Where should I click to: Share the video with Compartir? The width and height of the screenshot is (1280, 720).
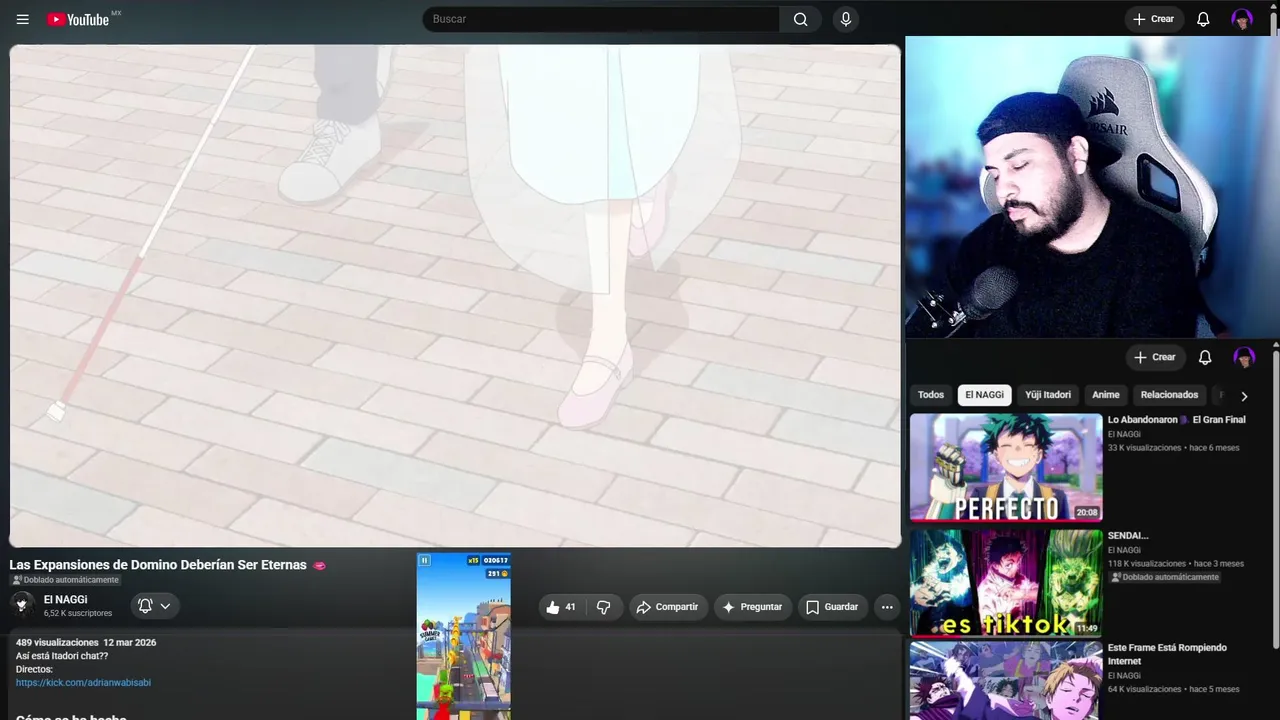(668, 607)
